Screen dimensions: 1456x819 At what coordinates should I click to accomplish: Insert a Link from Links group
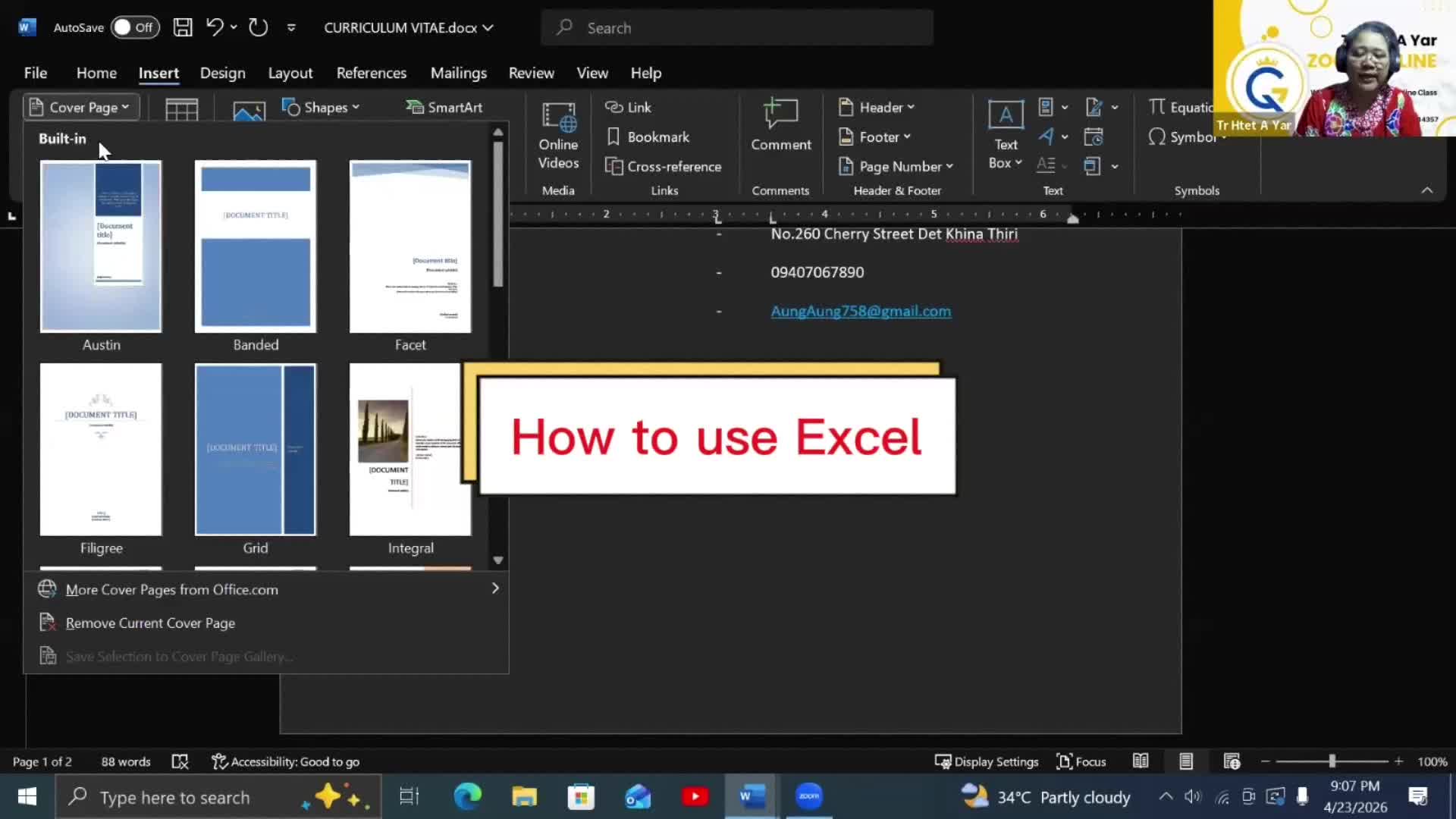(x=629, y=107)
